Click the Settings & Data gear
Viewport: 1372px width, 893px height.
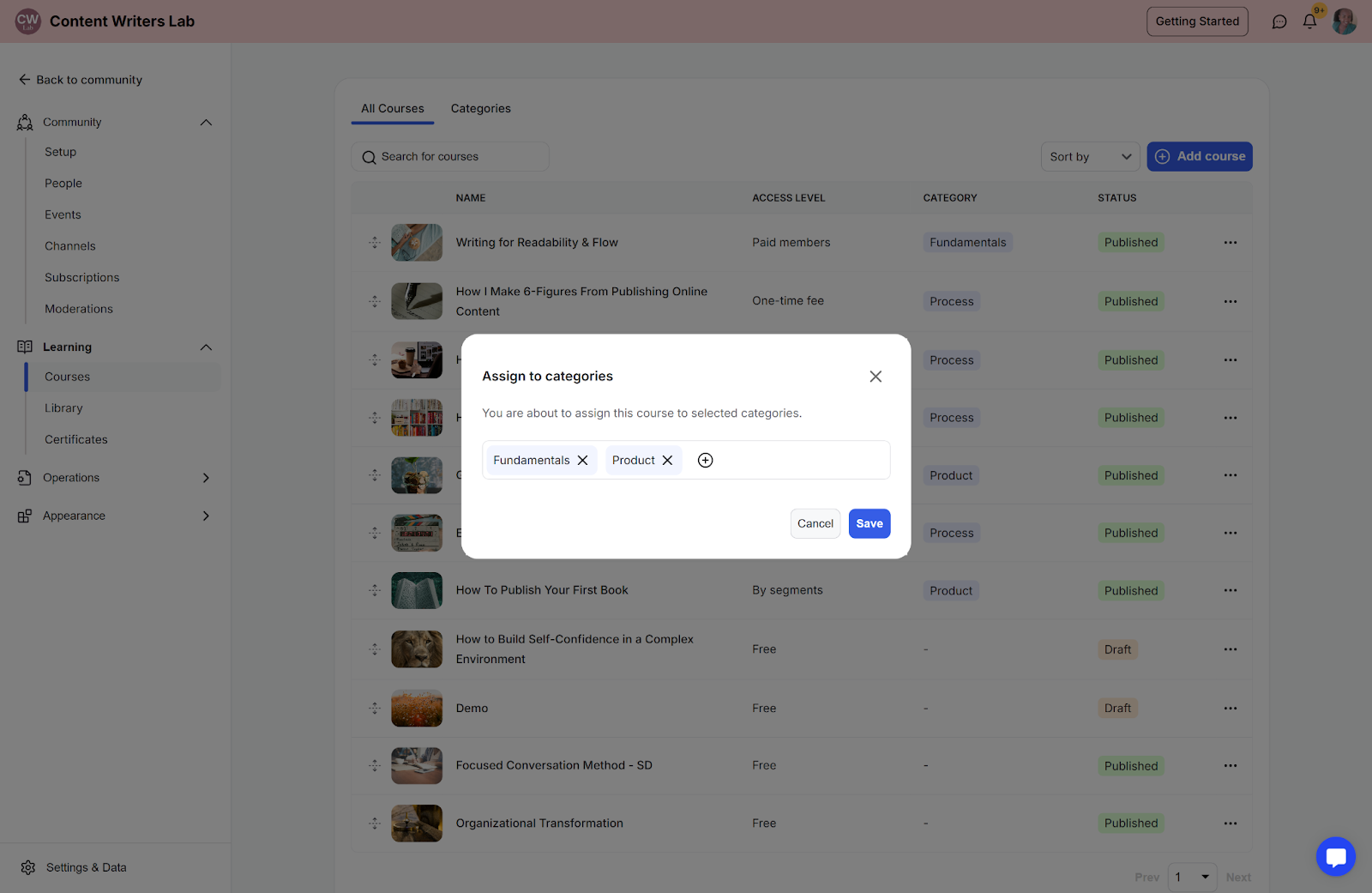pyautogui.click(x=28, y=867)
